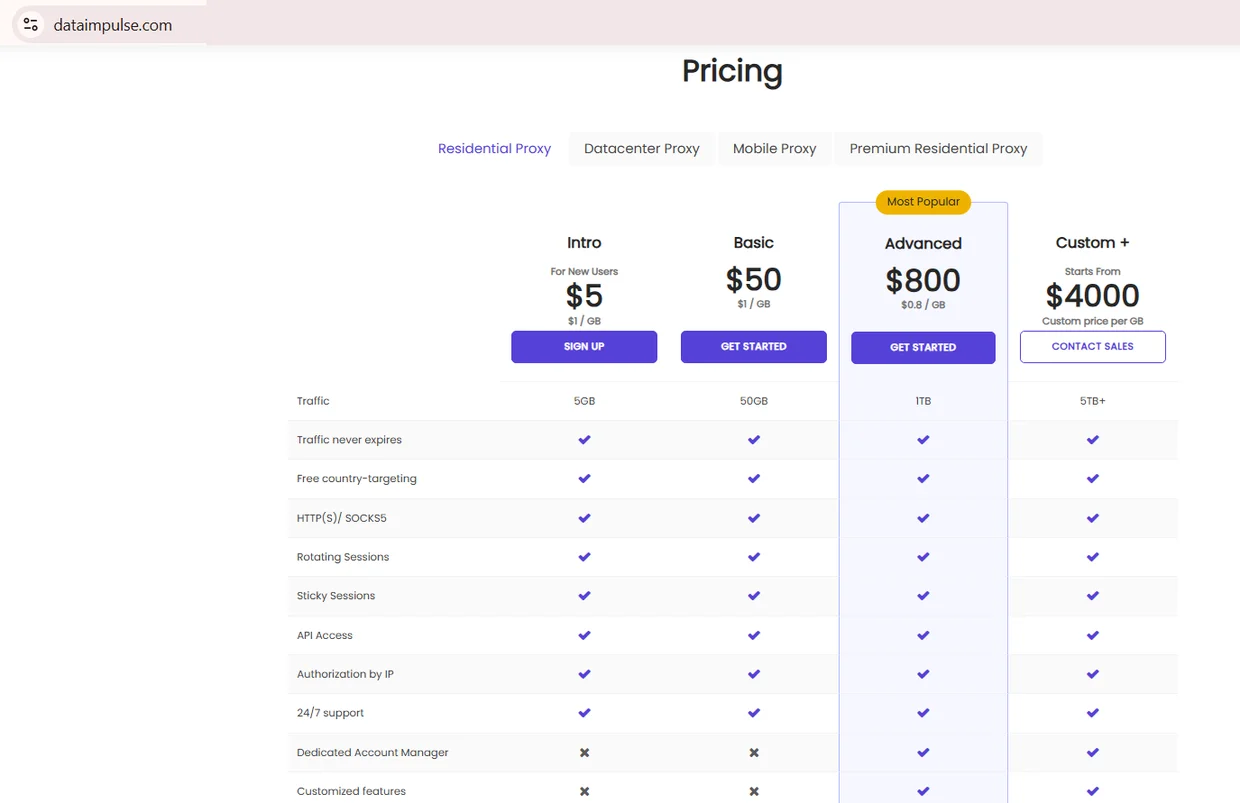Click the CONTACT SALES button

tap(1093, 346)
